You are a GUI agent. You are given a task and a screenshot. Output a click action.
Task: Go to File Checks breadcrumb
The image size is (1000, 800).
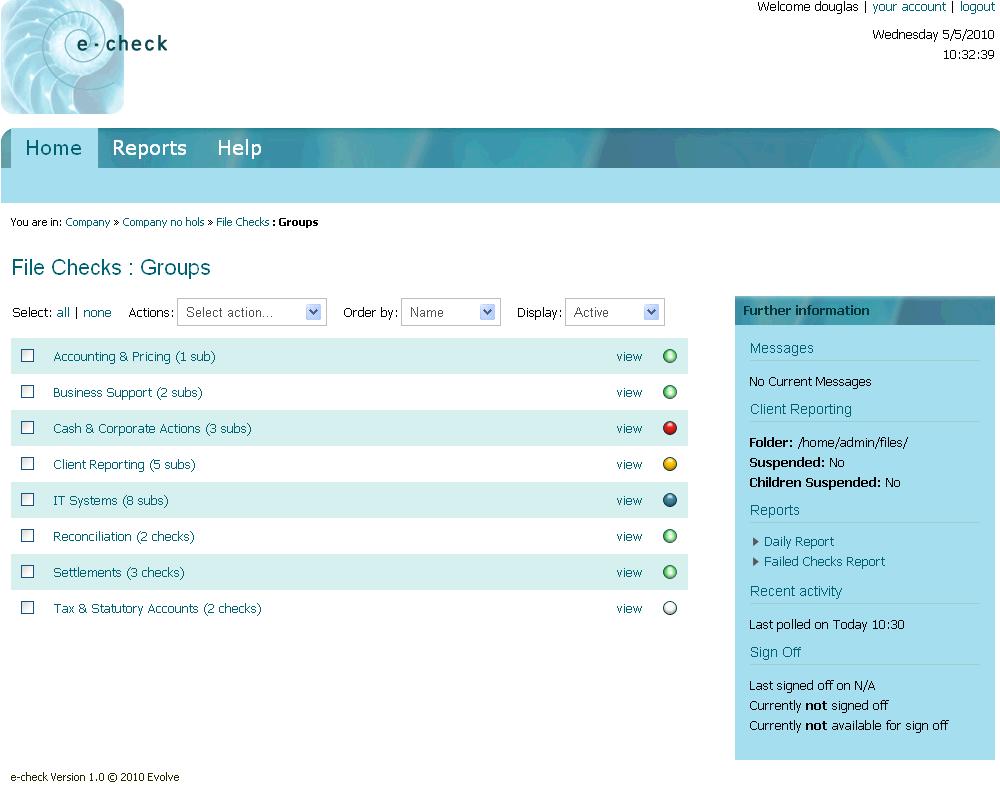pos(242,222)
